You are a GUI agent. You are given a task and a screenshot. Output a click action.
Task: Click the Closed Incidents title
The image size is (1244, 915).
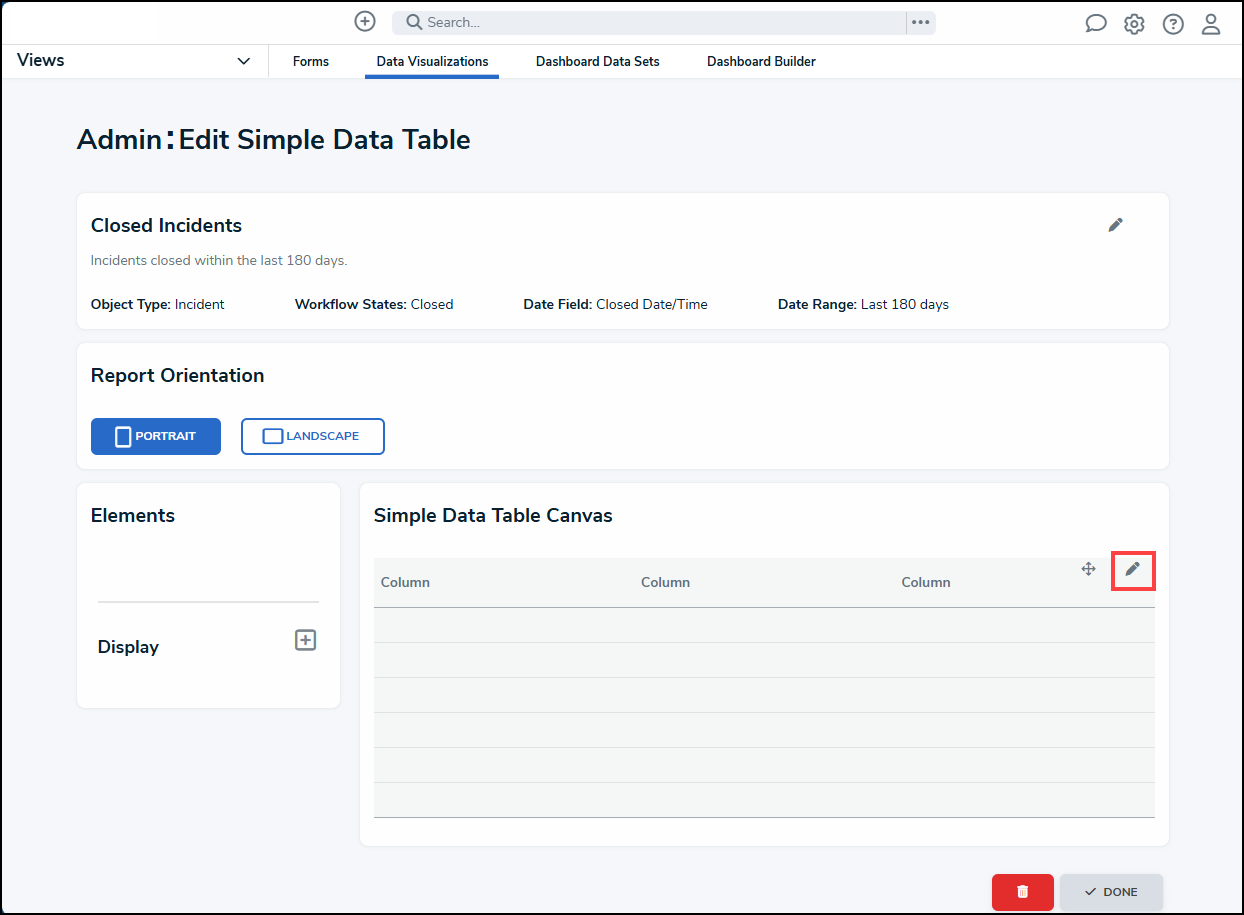click(x=166, y=226)
